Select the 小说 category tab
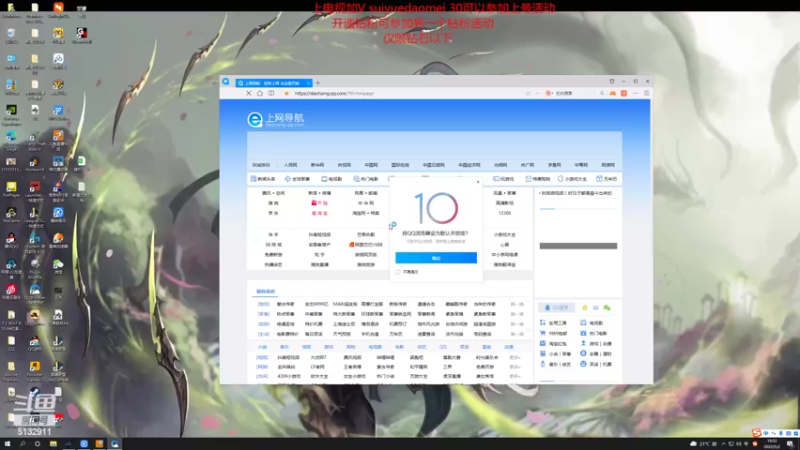Screen dimensions: 800x450 pos(262,347)
